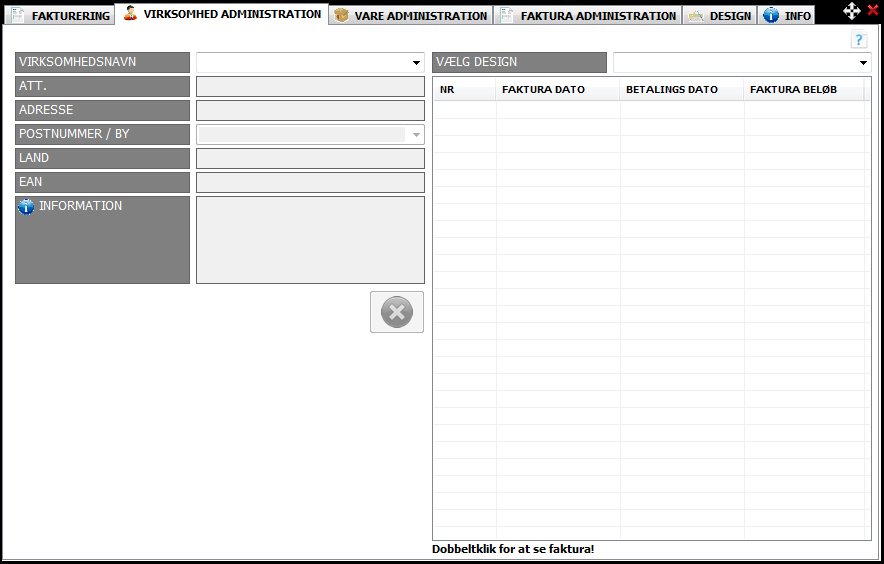This screenshot has width=884, height=564.
Task: Sort by the NR column header
Action: click(465, 90)
